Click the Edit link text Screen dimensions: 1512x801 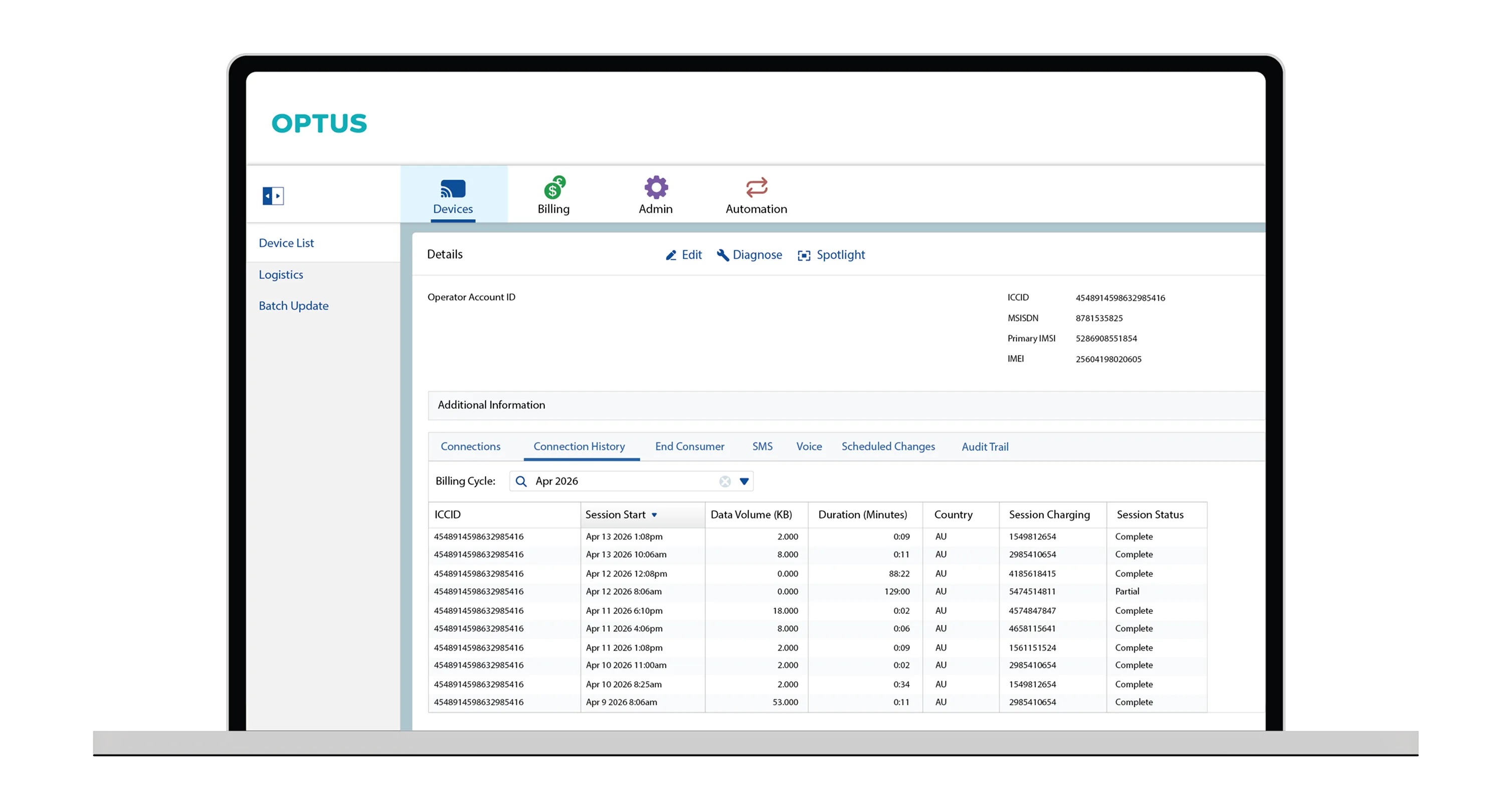691,255
